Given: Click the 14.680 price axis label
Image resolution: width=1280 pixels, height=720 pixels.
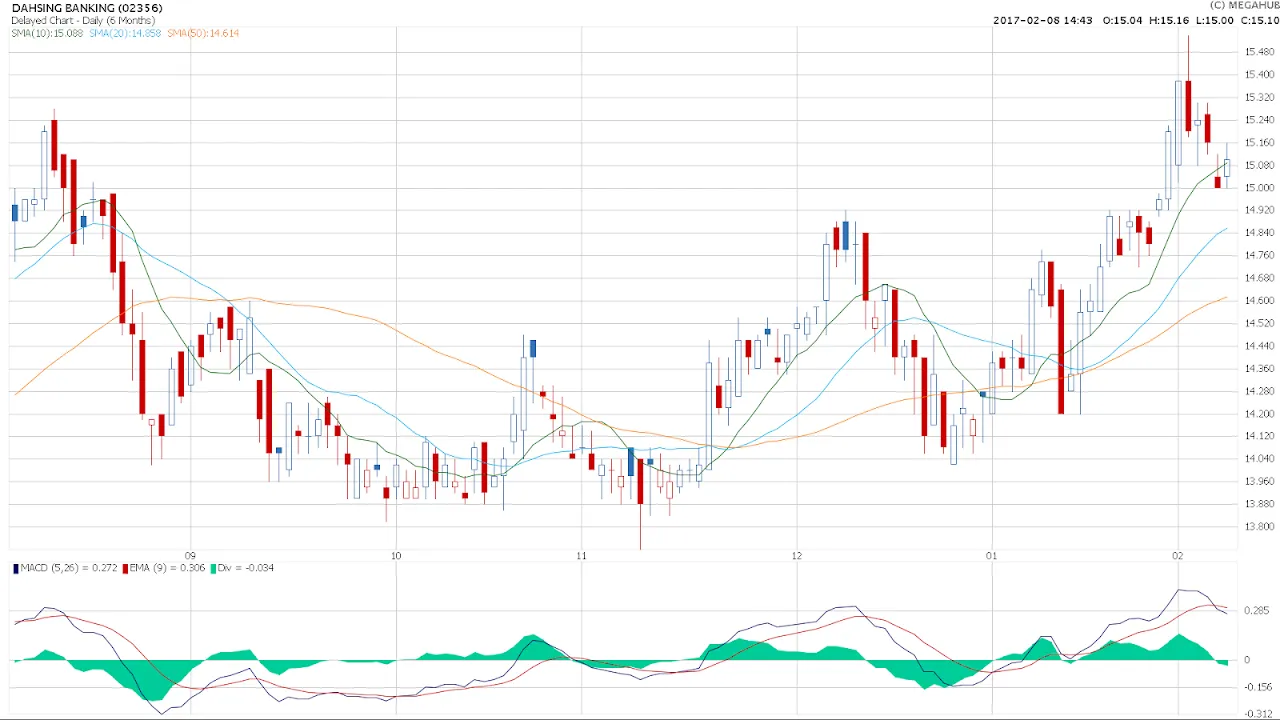Looking at the screenshot, I should pyautogui.click(x=1259, y=278).
